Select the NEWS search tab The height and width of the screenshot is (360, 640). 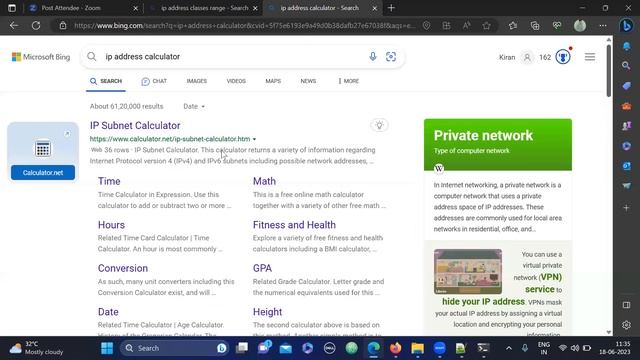(x=308, y=81)
